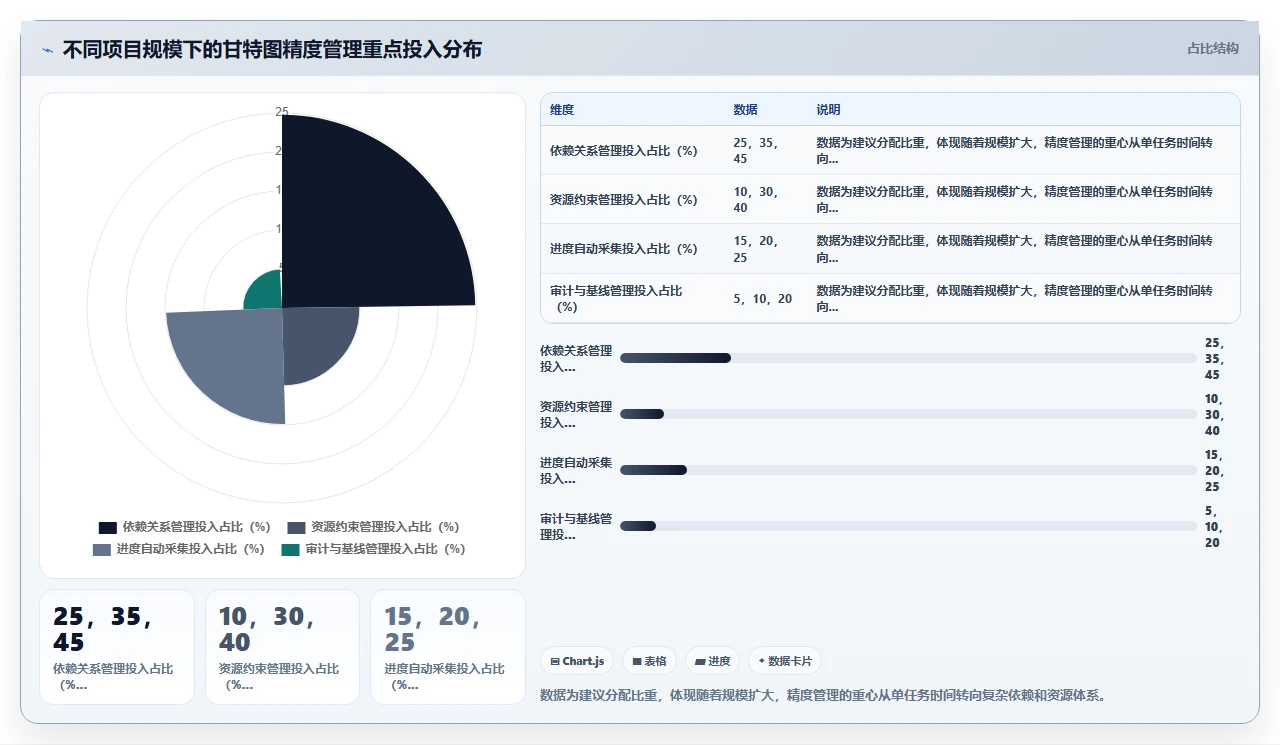This screenshot has height=745, width=1280.
Task: Click the 进度自动采集投入 progress bar
Action: 908,470
